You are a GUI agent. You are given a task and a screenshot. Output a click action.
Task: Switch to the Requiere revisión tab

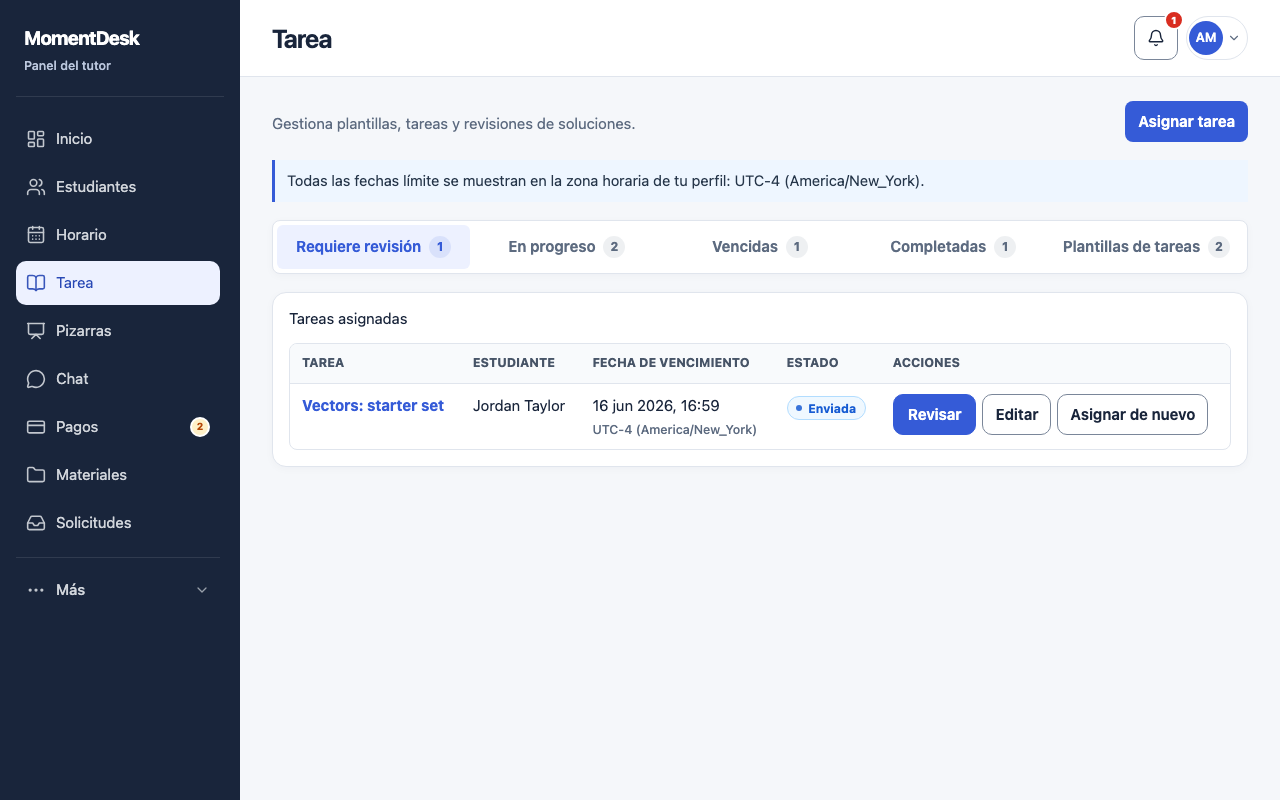click(373, 247)
